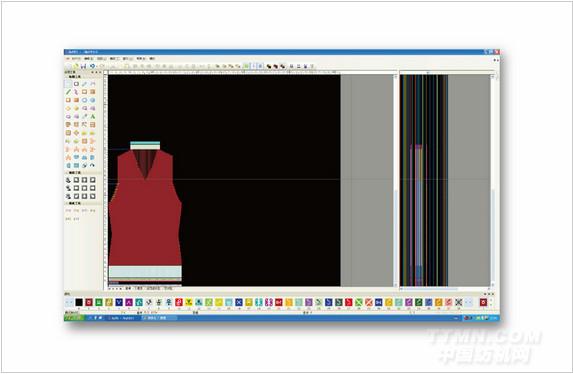Pick the solid black color swatch
The image size is (573, 374).
pos(79,302)
